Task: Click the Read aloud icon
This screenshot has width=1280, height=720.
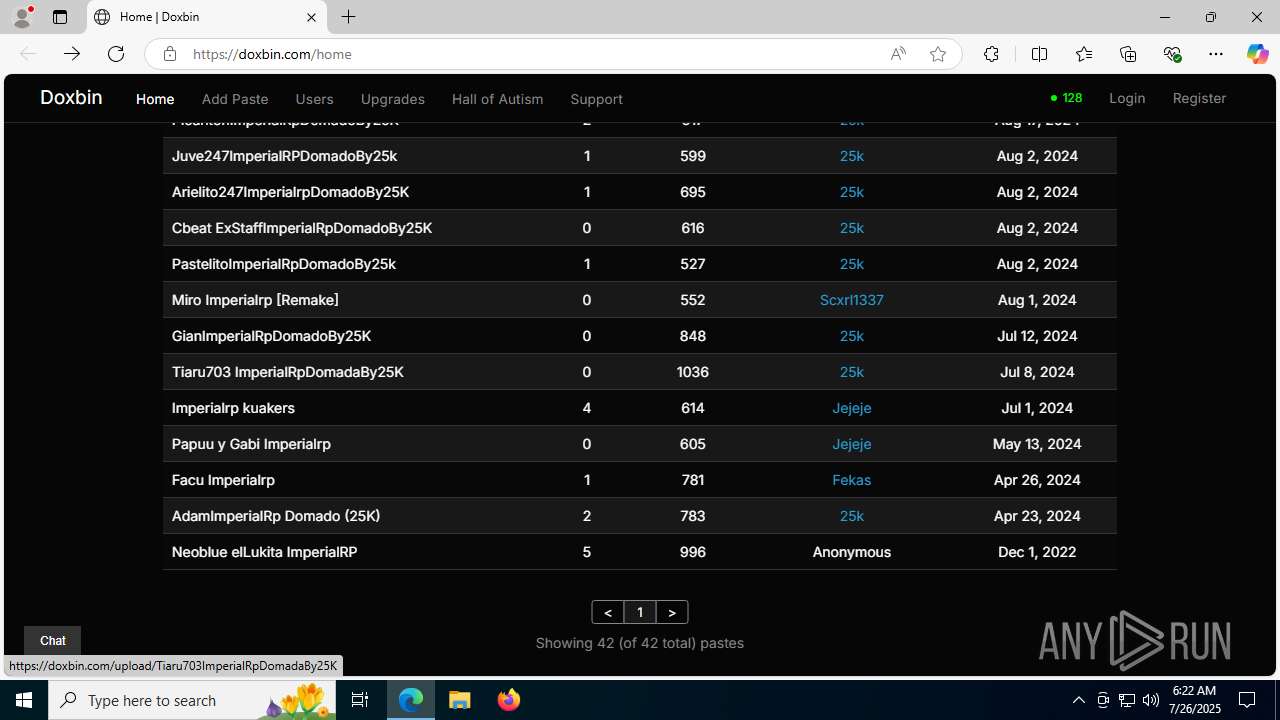Action: 898,54
